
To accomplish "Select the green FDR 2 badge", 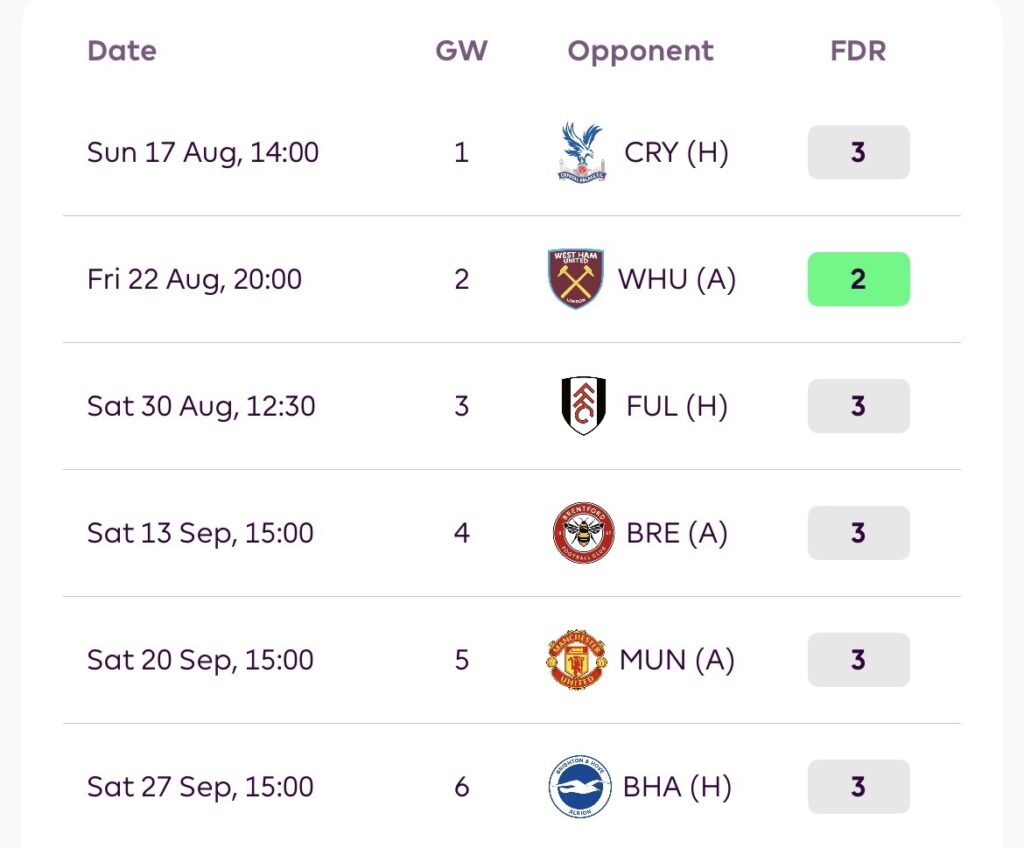I will coord(858,279).
